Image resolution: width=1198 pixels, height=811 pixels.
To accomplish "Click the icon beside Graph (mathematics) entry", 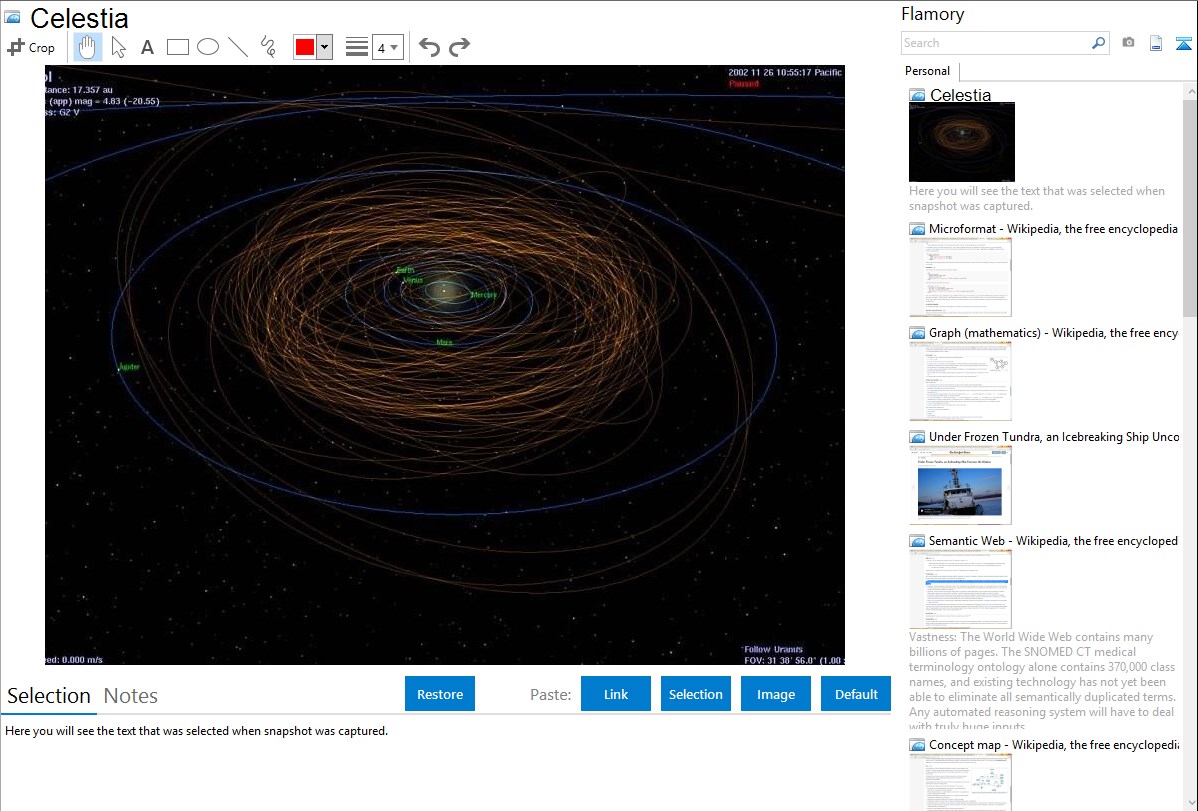I will tap(917, 333).
